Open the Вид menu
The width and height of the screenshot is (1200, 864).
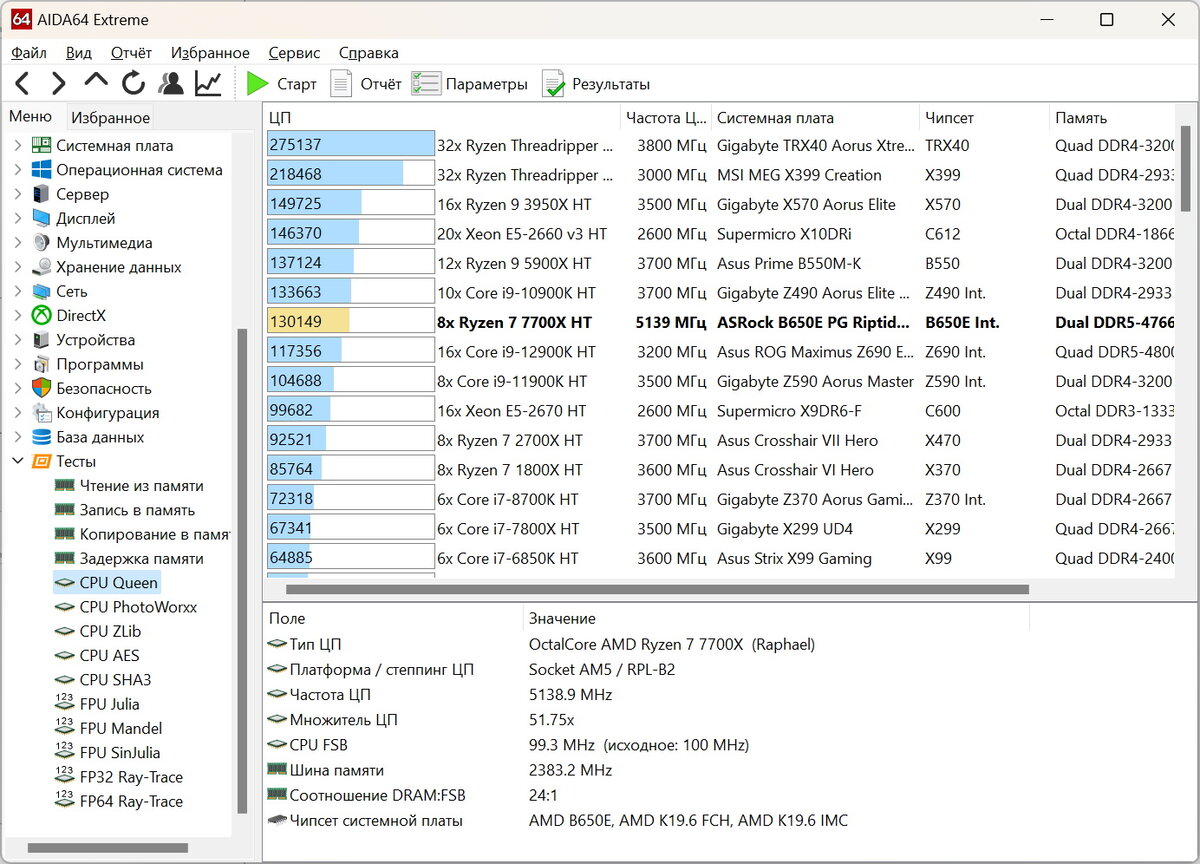79,53
